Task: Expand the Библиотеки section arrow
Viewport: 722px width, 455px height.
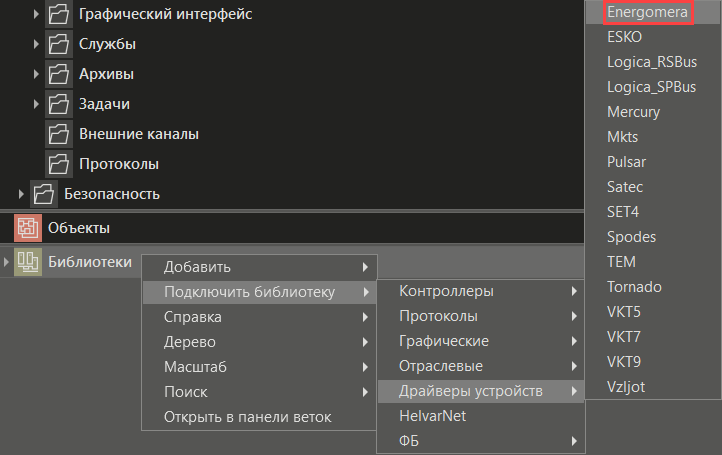Action: click(x=6, y=262)
